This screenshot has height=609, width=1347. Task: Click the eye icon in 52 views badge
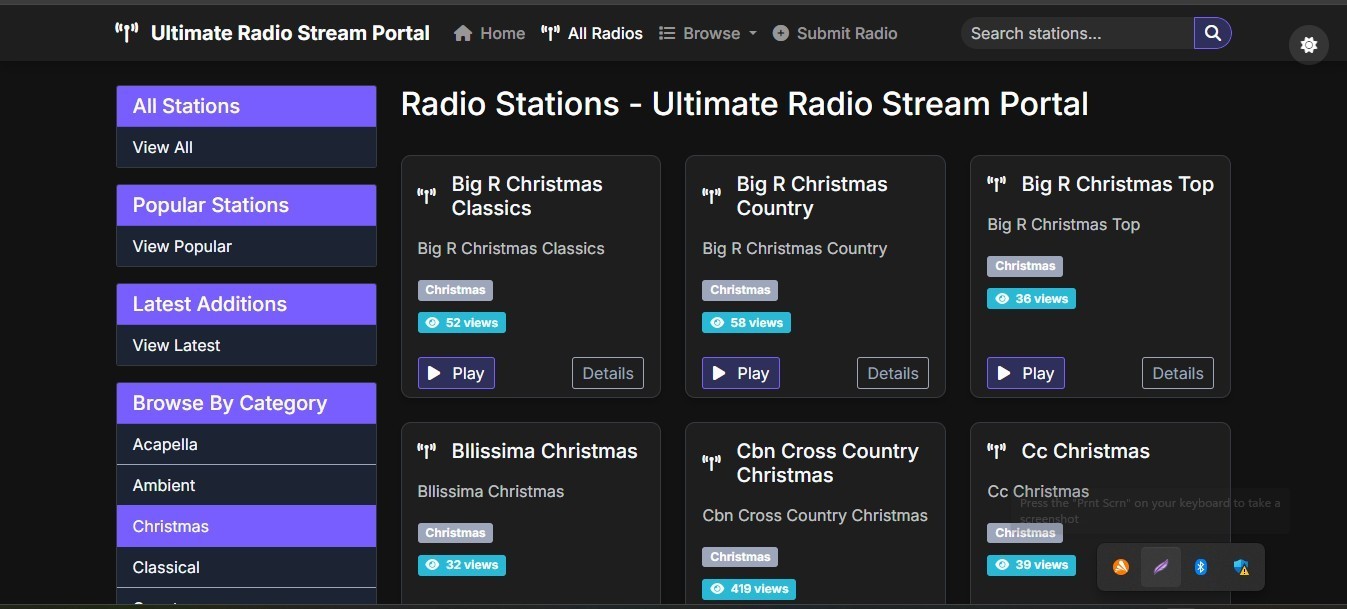coord(433,323)
